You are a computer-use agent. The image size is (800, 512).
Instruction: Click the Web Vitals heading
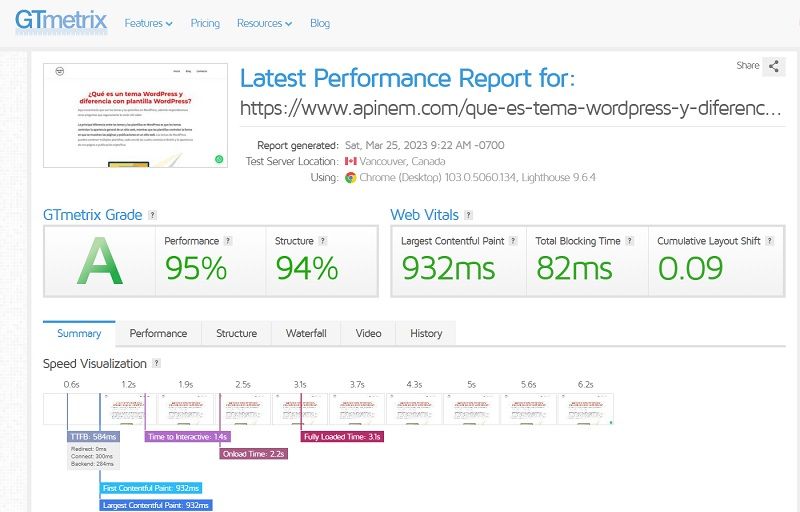(x=424, y=215)
